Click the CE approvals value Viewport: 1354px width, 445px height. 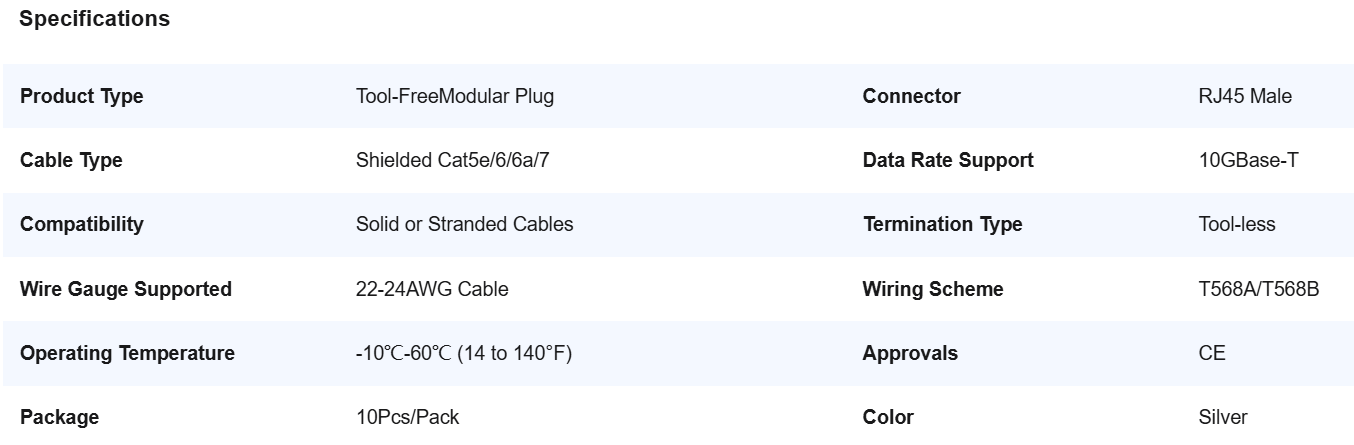pyautogui.click(x=1212, y=354)
